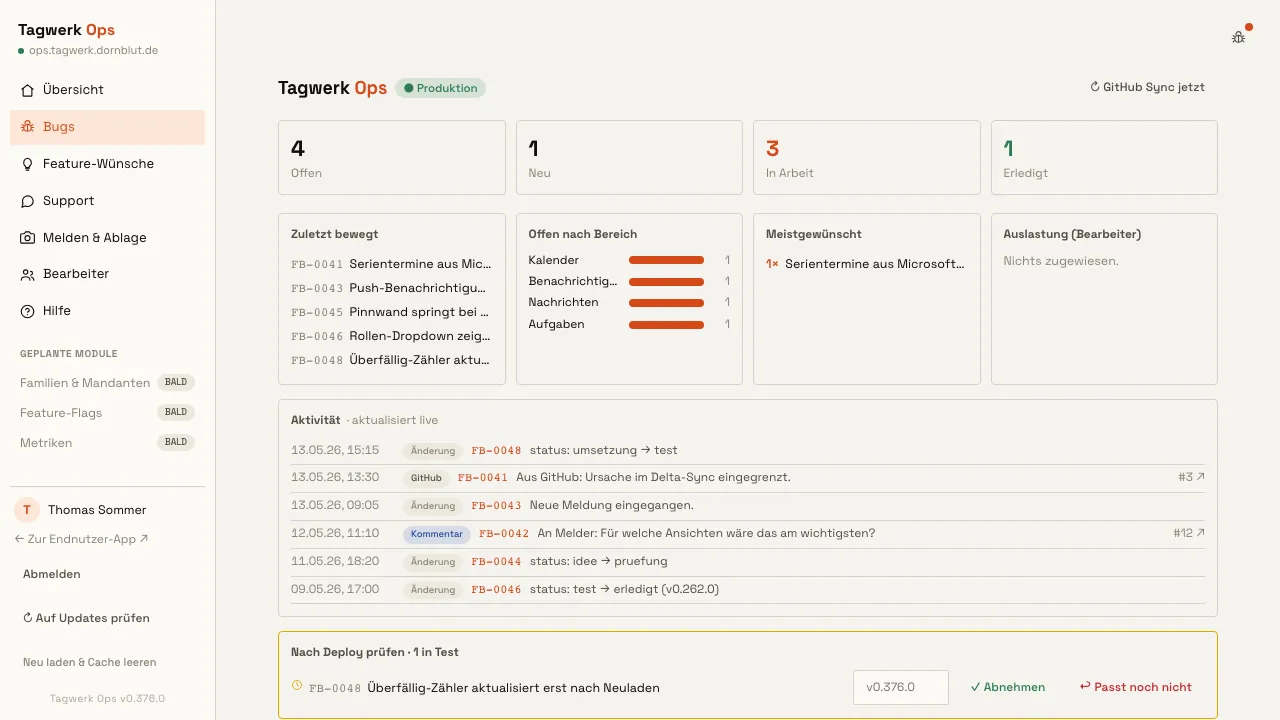Open the Bugs section in the sidebar
The image size is (1280, 720).
(108, 127)
